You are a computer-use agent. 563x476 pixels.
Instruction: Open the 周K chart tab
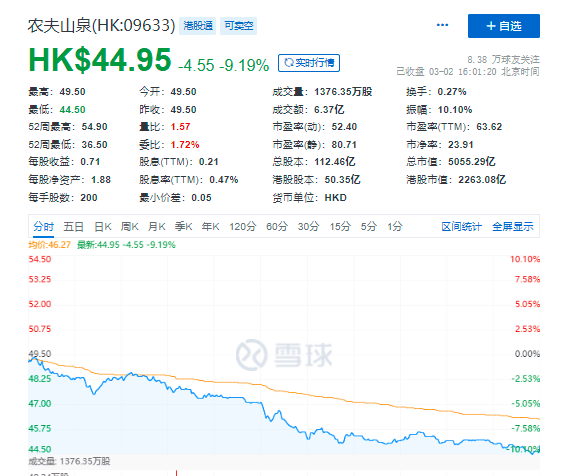coord(129,227)
